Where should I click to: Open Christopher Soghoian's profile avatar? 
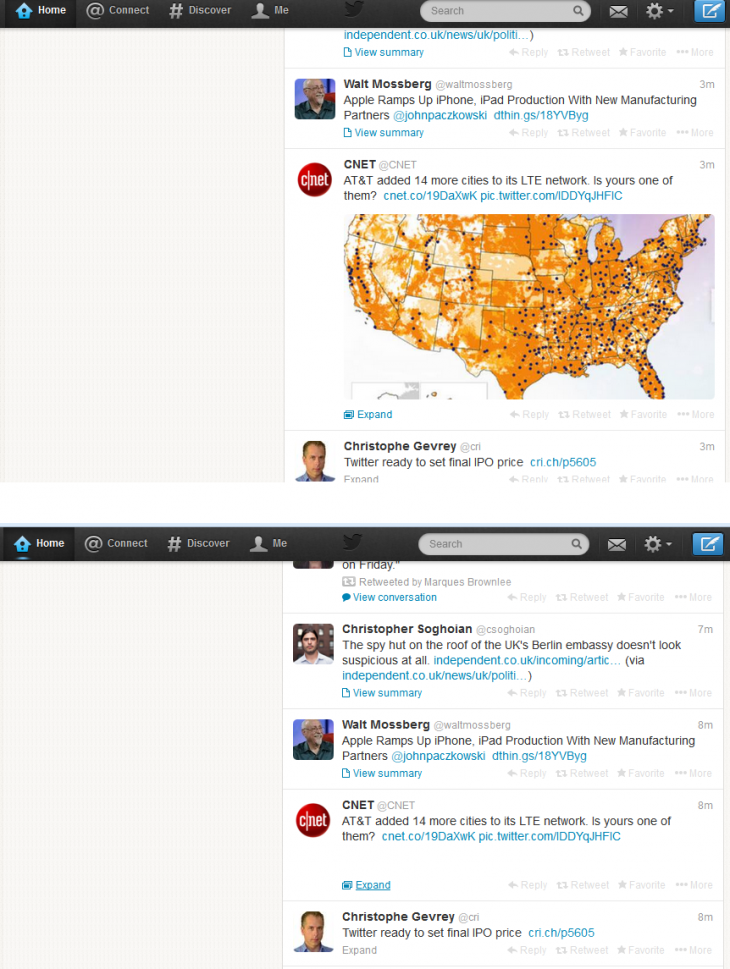click(313, 644)
